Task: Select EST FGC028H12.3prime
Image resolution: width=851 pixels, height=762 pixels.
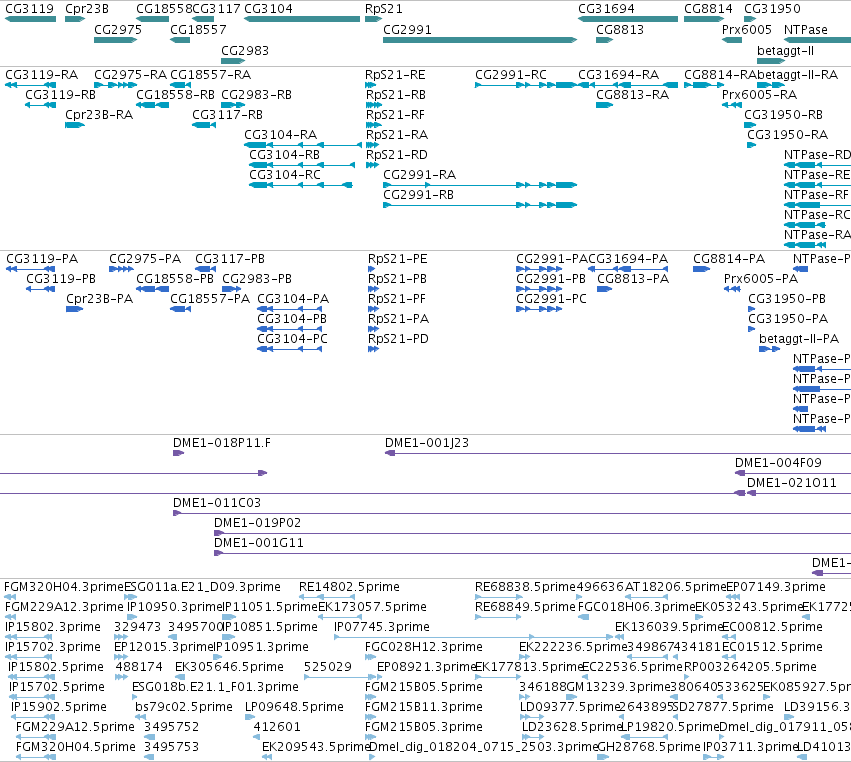Action: [x=424, y=647]
